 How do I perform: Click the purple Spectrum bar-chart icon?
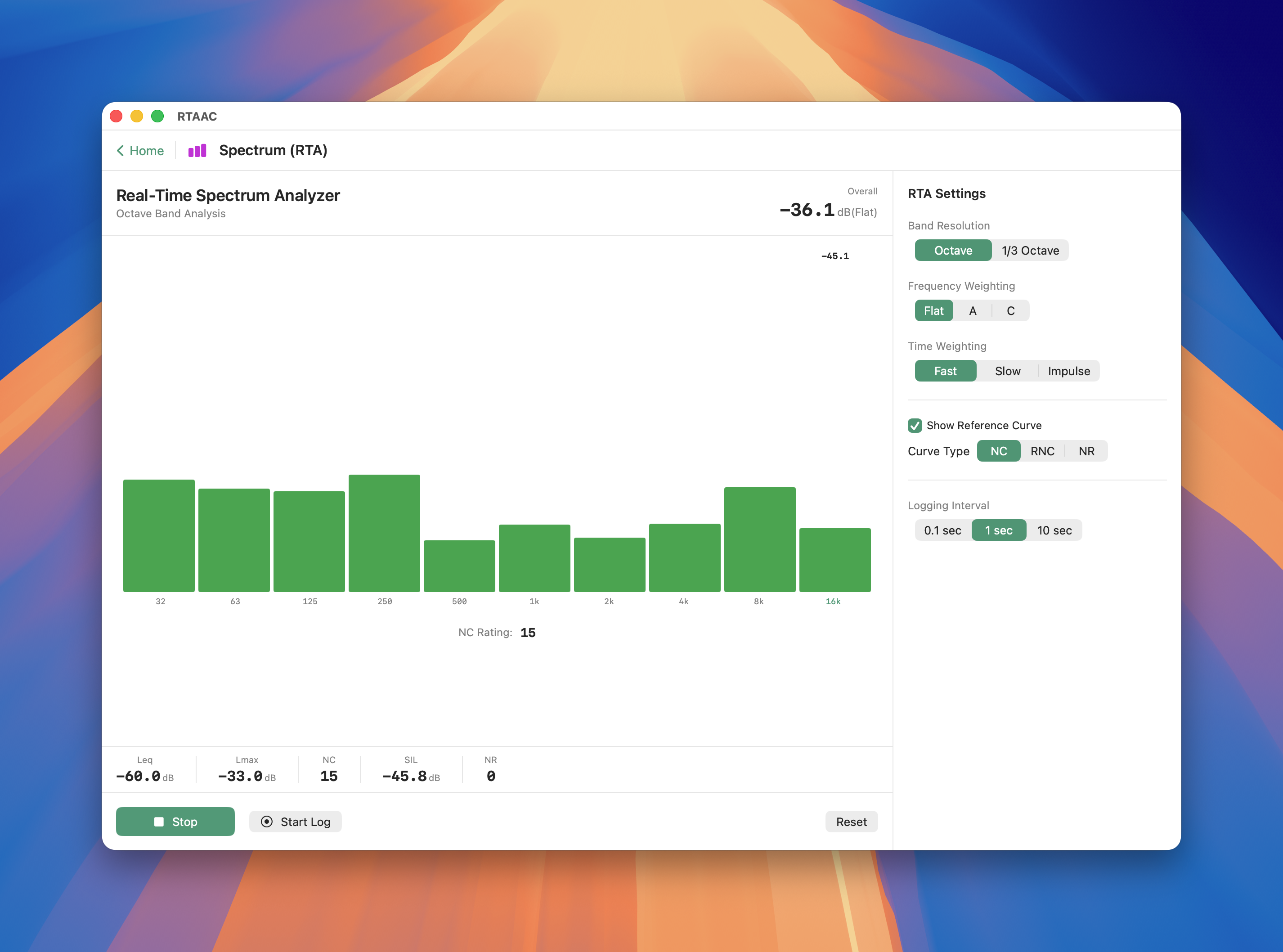pyautogui.click(x=197, y=151)
